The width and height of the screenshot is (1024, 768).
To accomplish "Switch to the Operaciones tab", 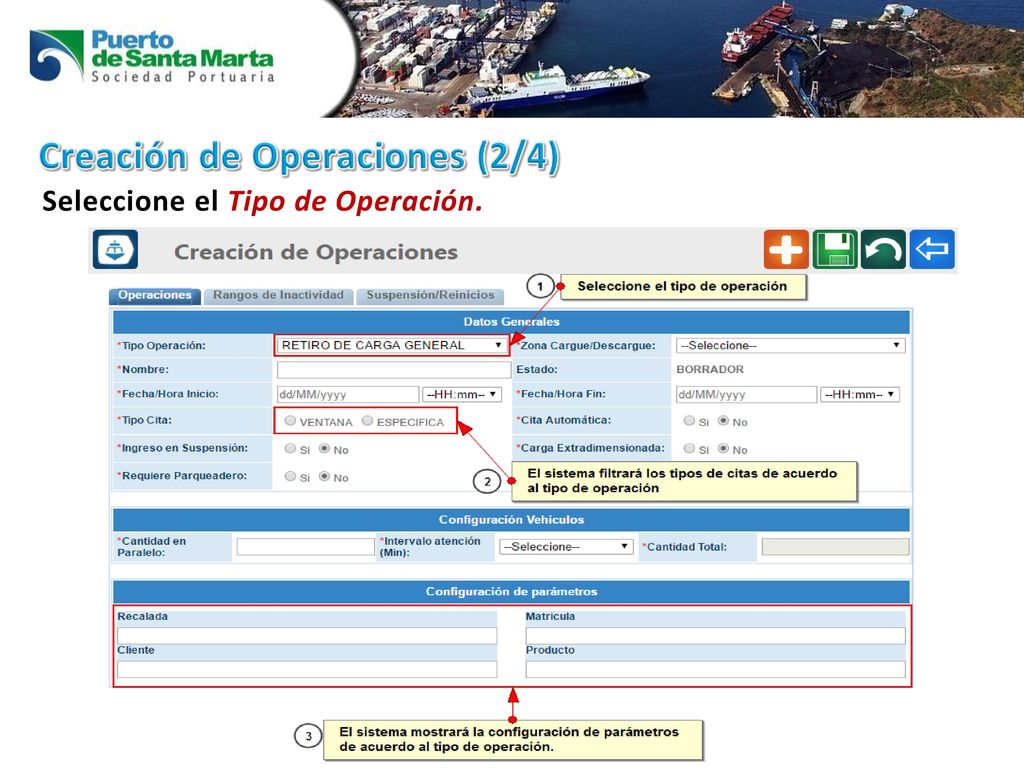I will click(155, 296).
